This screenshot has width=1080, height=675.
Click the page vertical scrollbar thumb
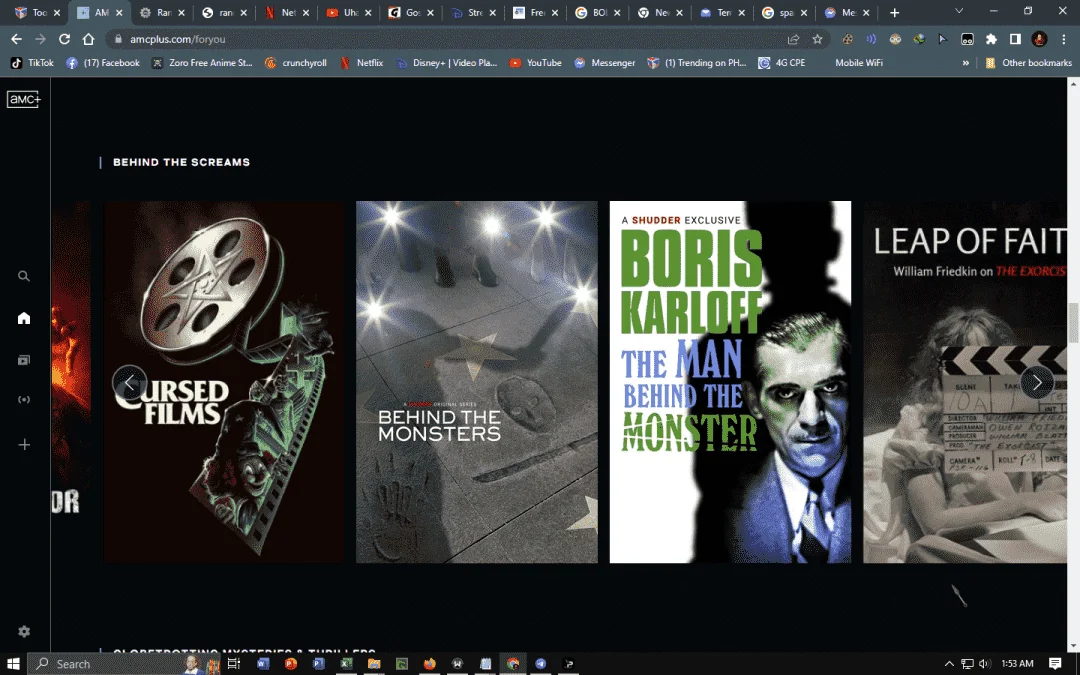(1073, 322)
